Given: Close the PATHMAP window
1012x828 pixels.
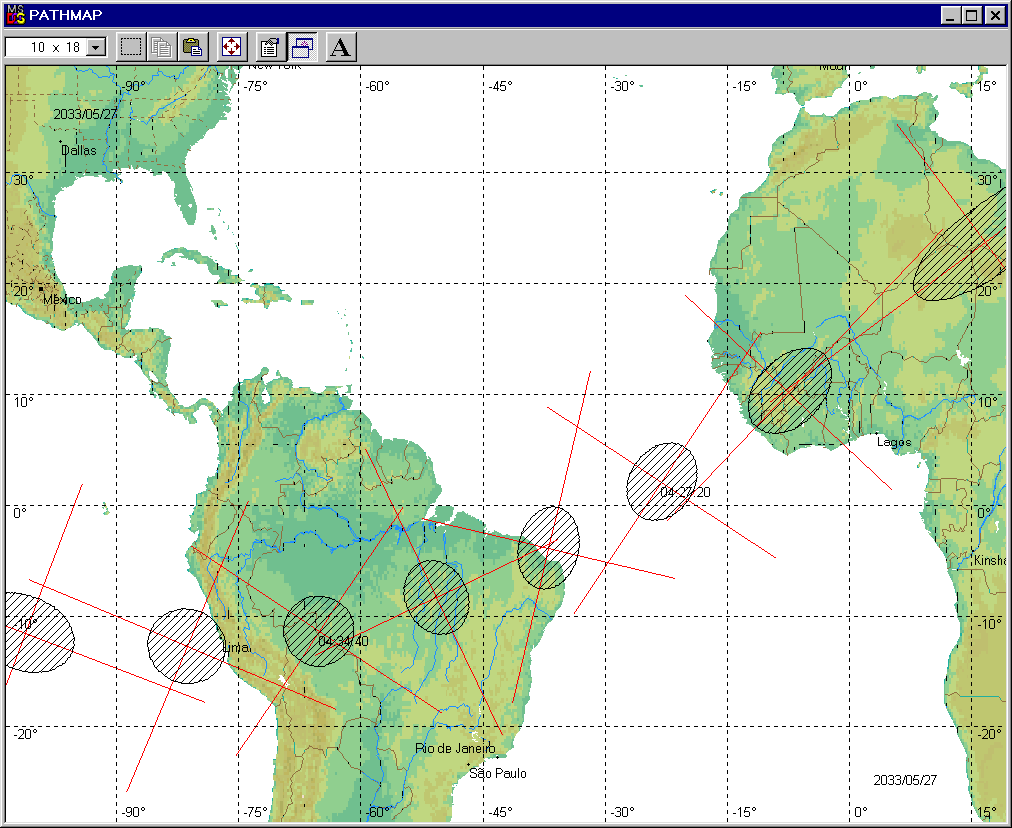Looking at the screenshot, I should [x=994, y=15].
